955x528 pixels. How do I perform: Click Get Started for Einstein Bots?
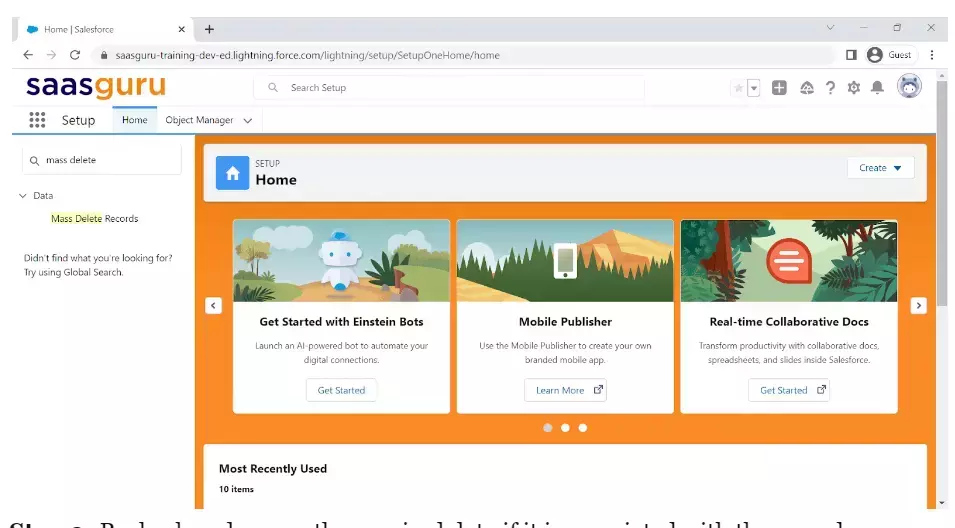341,390
